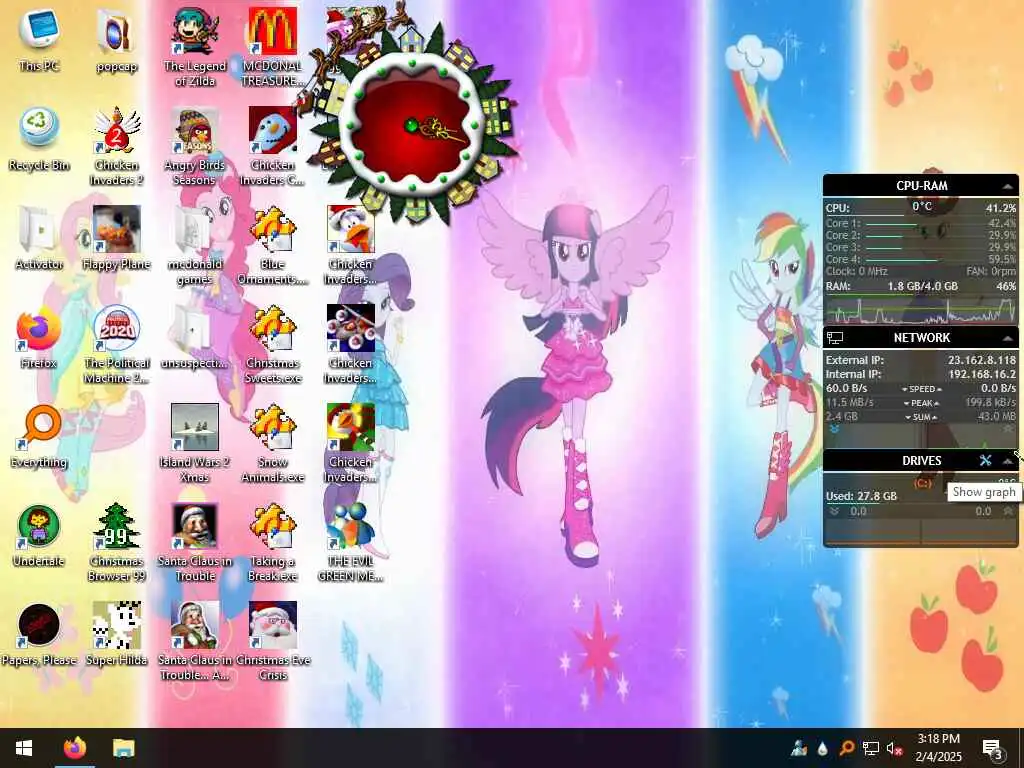The image size is (1024, 768).
Task: Open the This PC desktop icon
Action: (39, 39)
